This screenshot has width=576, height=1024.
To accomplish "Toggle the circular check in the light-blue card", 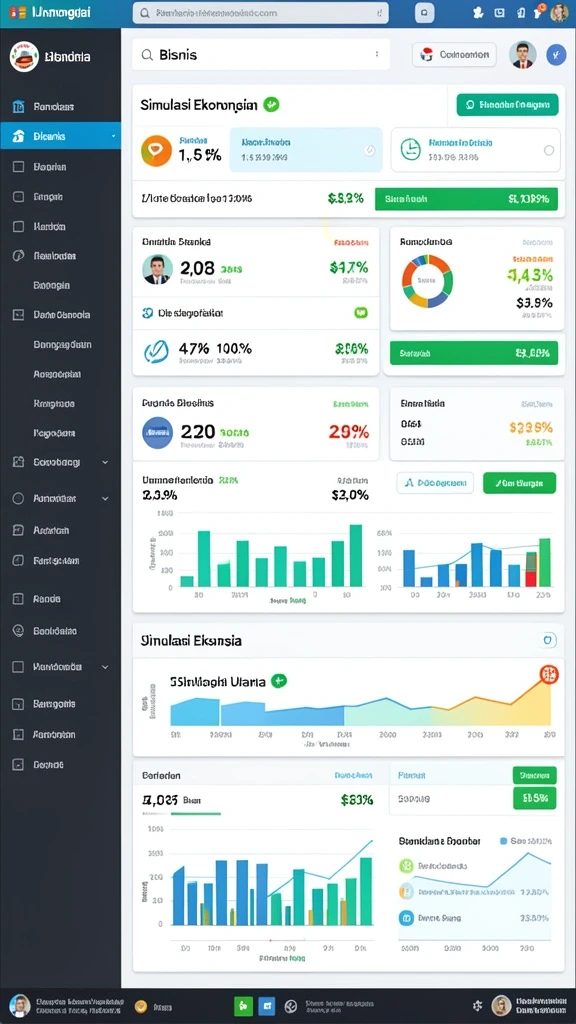I will [x=370, y=150].
